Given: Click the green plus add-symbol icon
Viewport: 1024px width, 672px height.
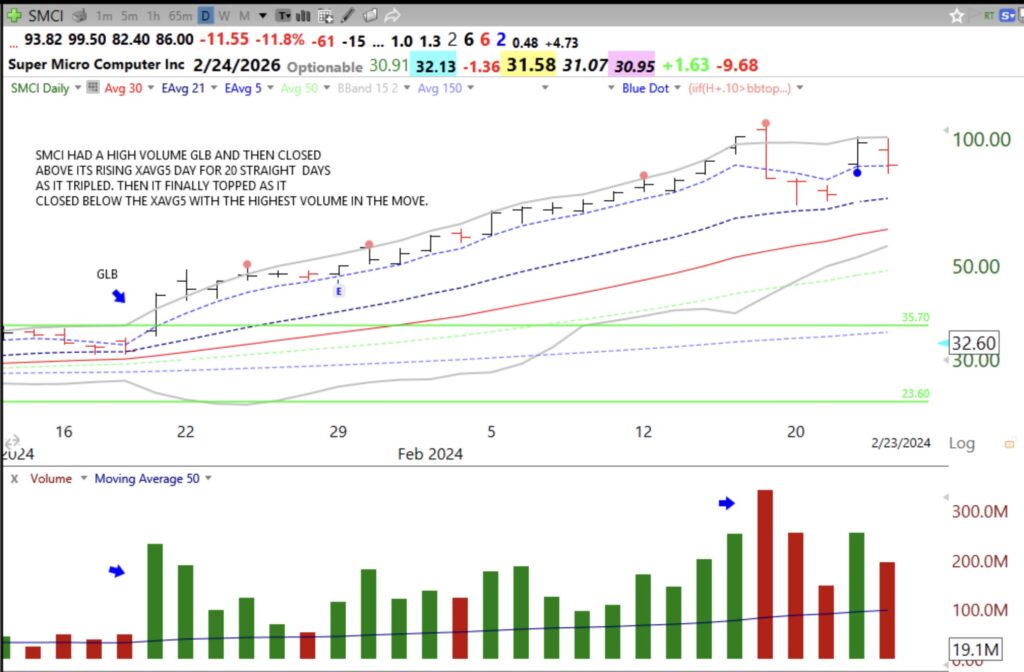Looking at the screenshot, I should (x=14, y=15).
